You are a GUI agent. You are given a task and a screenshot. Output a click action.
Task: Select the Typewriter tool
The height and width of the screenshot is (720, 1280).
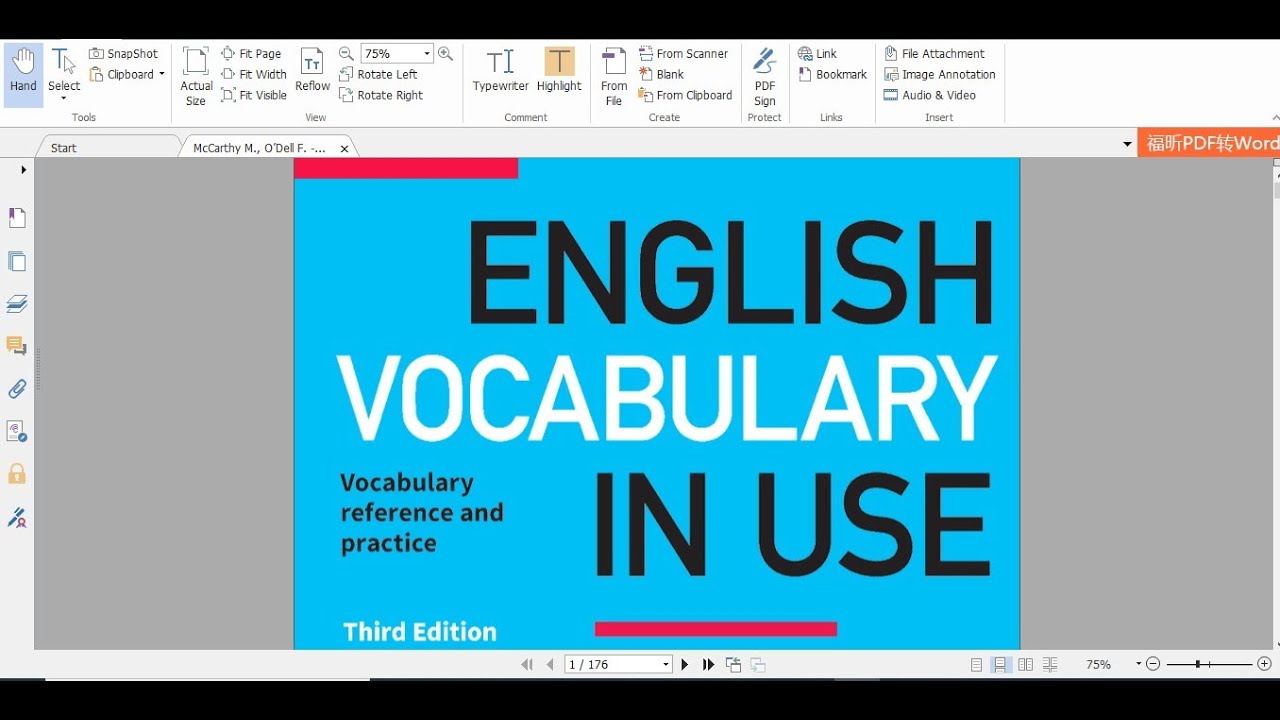pos(500,70)
